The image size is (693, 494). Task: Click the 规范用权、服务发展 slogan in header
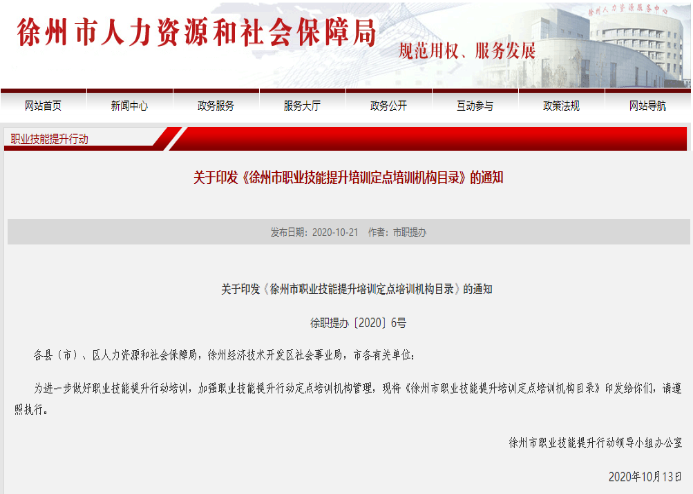(x=467, y=51)
